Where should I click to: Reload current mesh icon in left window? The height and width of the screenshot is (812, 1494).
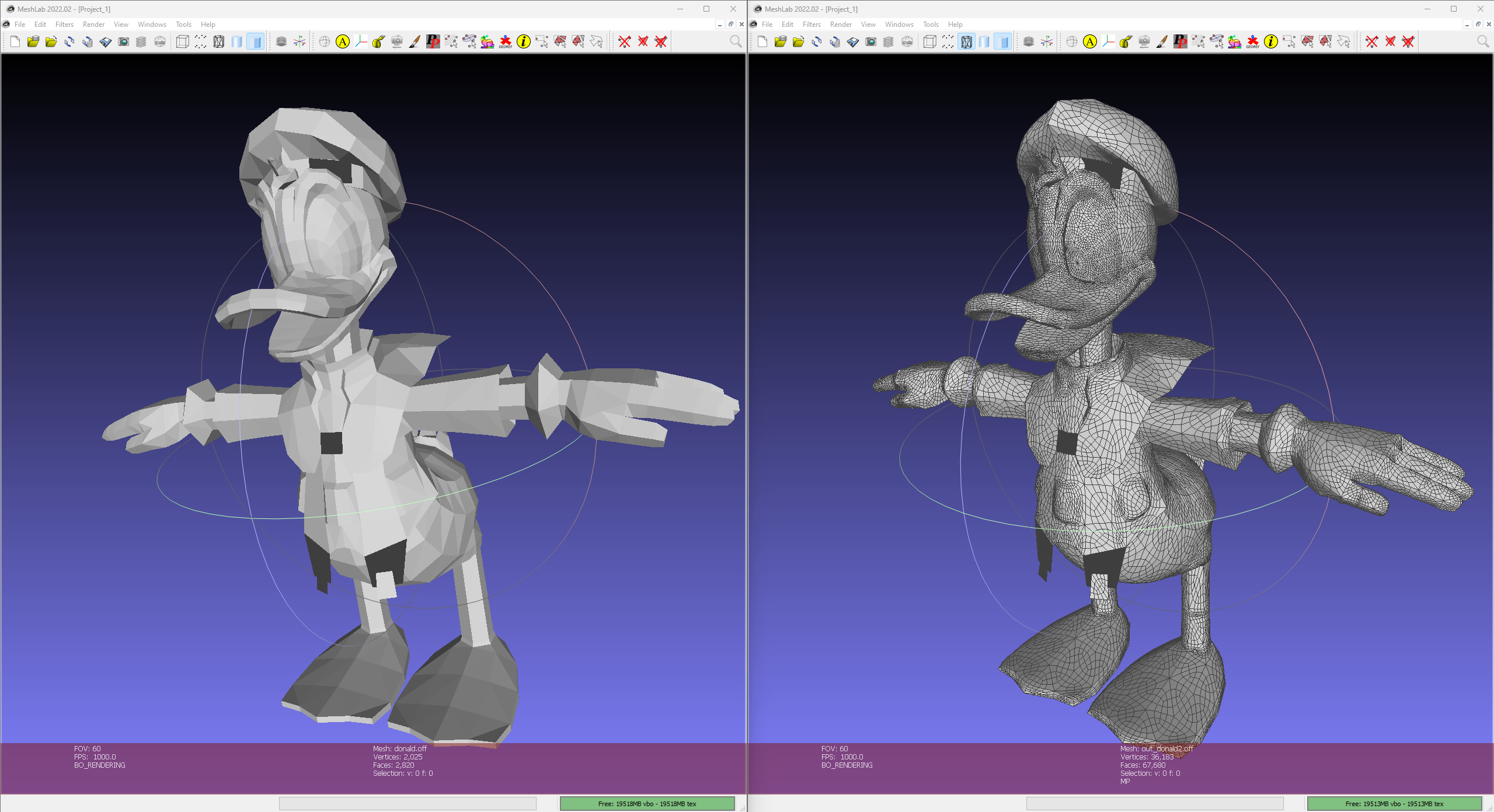(69, 41)
